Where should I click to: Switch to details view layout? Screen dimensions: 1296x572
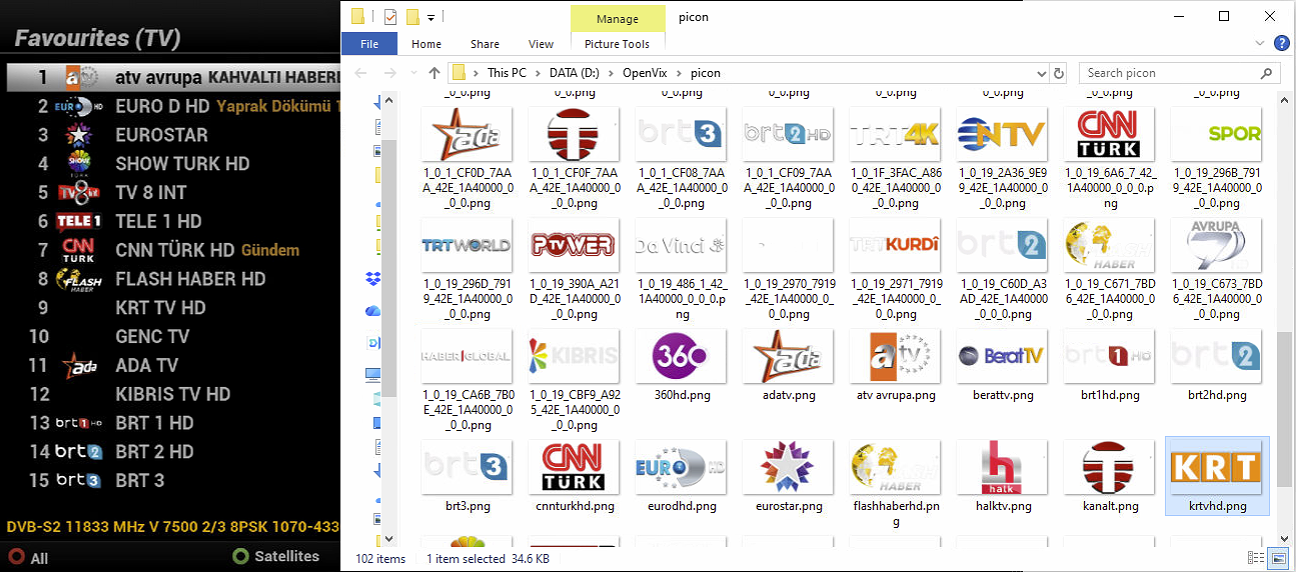1256,558
